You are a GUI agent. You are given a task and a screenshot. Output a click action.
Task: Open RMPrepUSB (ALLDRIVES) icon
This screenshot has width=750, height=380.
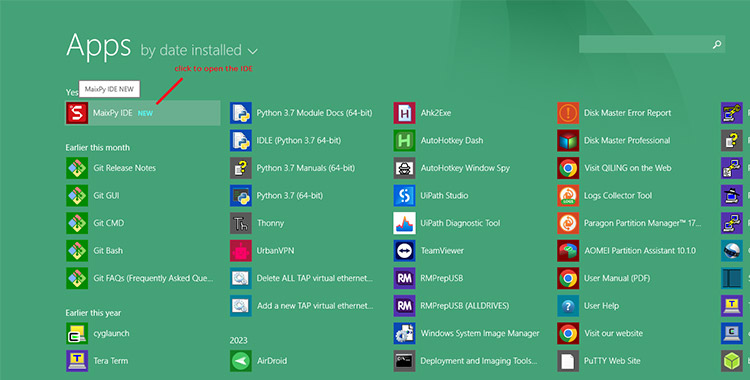pos(404,305)
